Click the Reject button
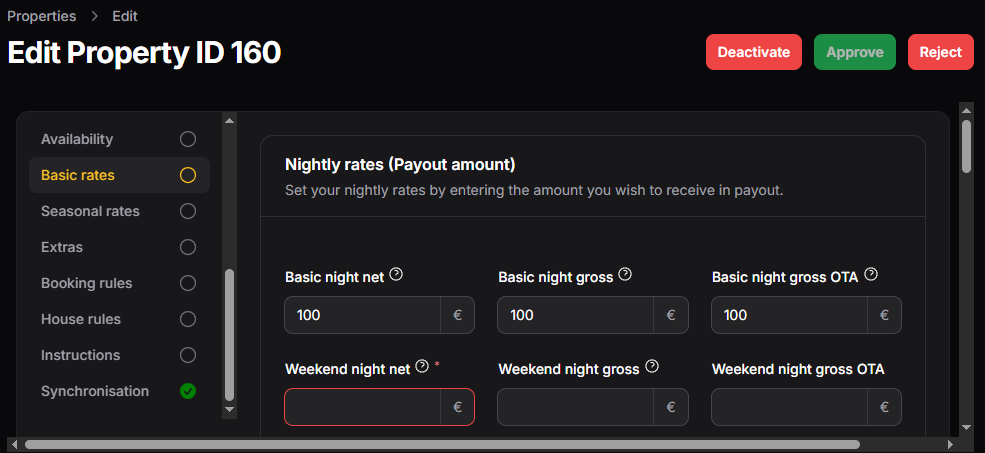 pos(940,52)
